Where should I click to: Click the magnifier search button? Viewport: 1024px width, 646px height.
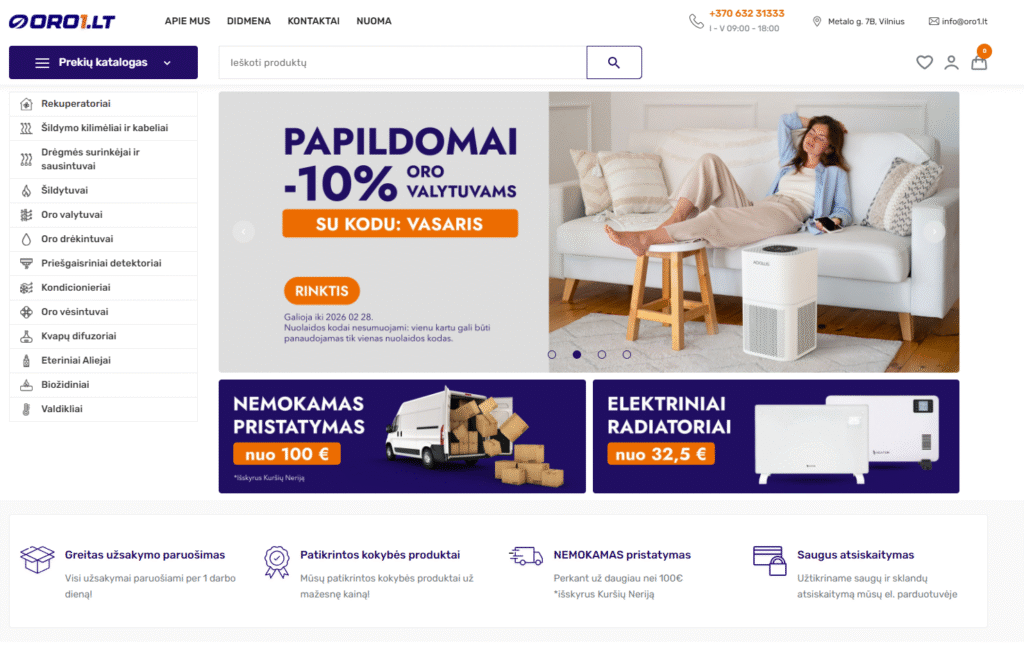(614, 63)
